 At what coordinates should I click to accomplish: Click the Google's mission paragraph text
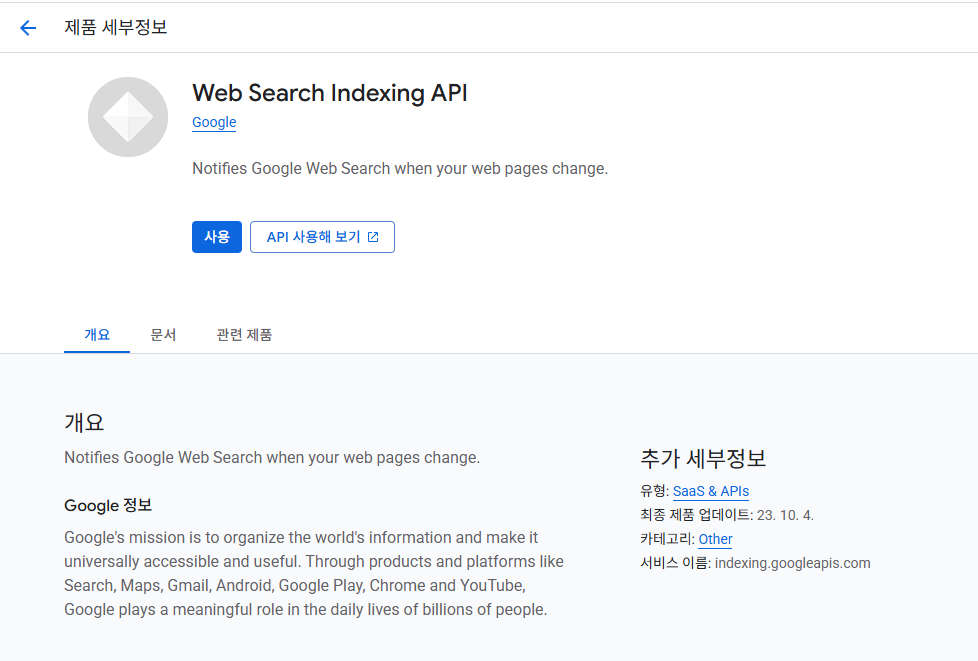pyautogui.click(x=314, y=574)
